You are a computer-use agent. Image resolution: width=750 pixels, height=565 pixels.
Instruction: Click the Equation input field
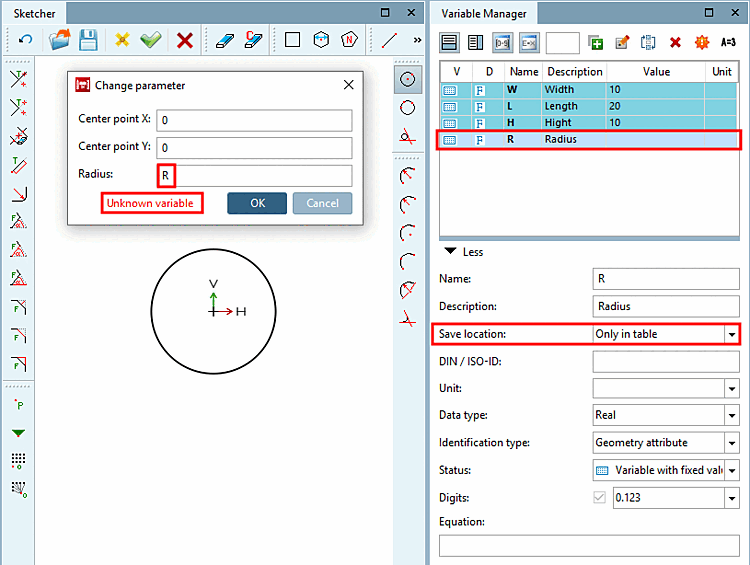point(589,545)
